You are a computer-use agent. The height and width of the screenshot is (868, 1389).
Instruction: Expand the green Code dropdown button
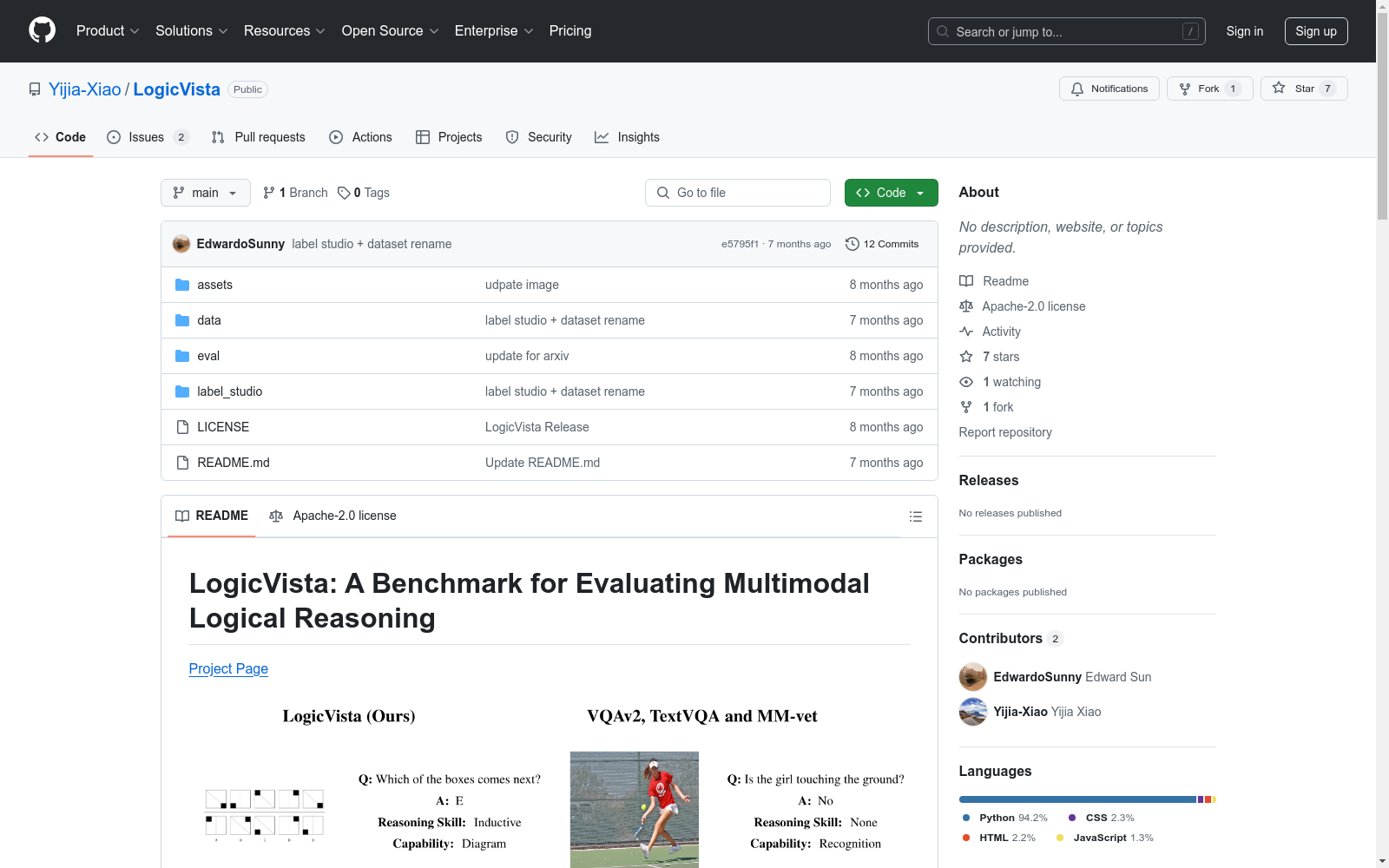pyautogui.click(x=891, y=193)
